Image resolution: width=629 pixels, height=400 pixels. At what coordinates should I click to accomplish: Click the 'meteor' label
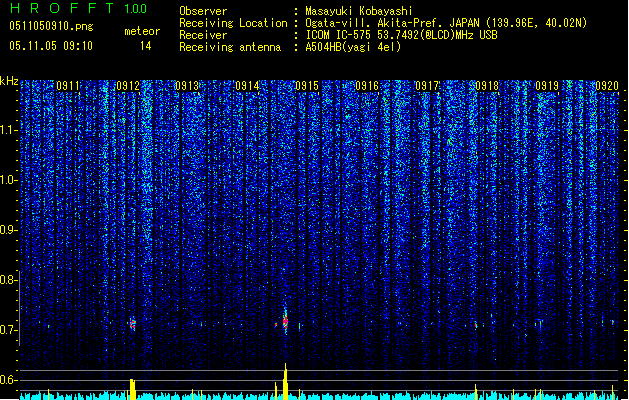pos(142,31)
